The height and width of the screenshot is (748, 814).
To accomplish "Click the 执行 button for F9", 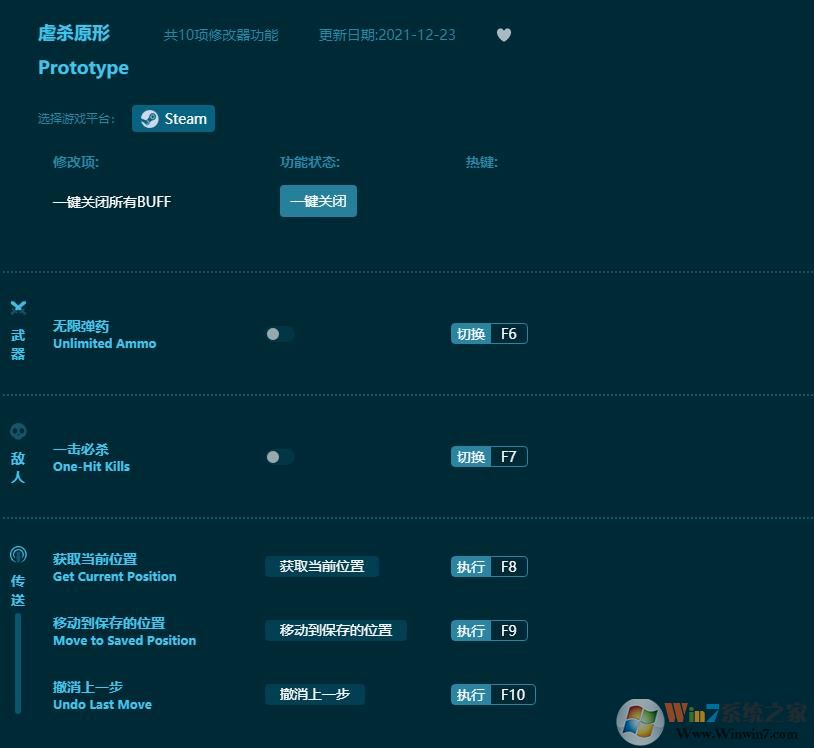I will pyautogui.click(x=471, y=630).
